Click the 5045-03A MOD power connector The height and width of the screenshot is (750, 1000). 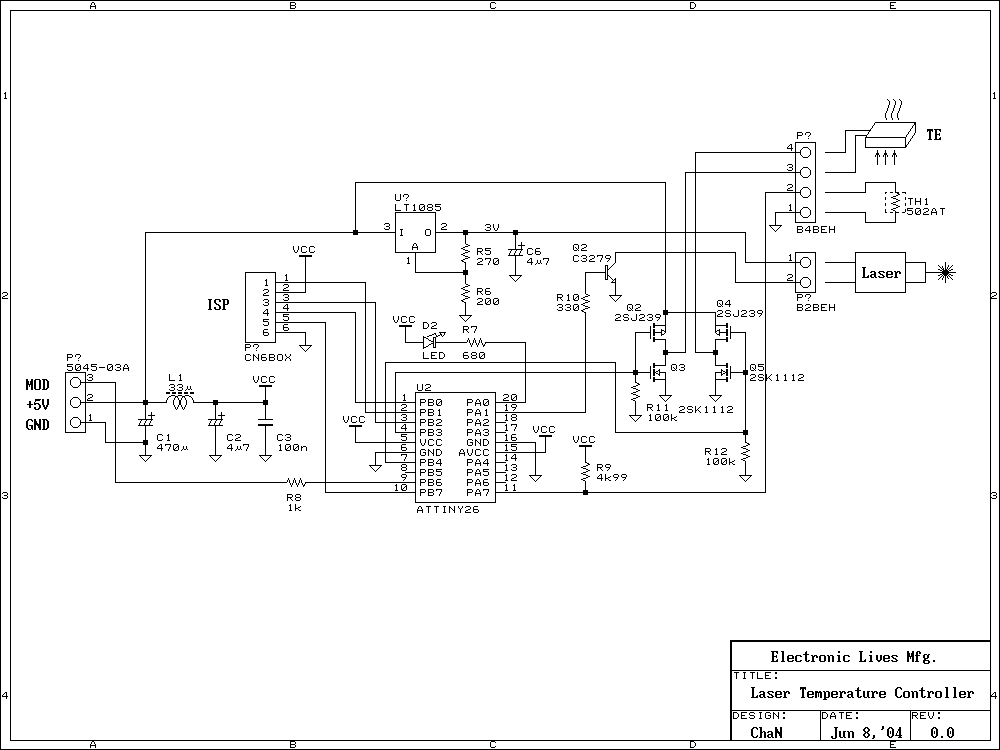76,403
